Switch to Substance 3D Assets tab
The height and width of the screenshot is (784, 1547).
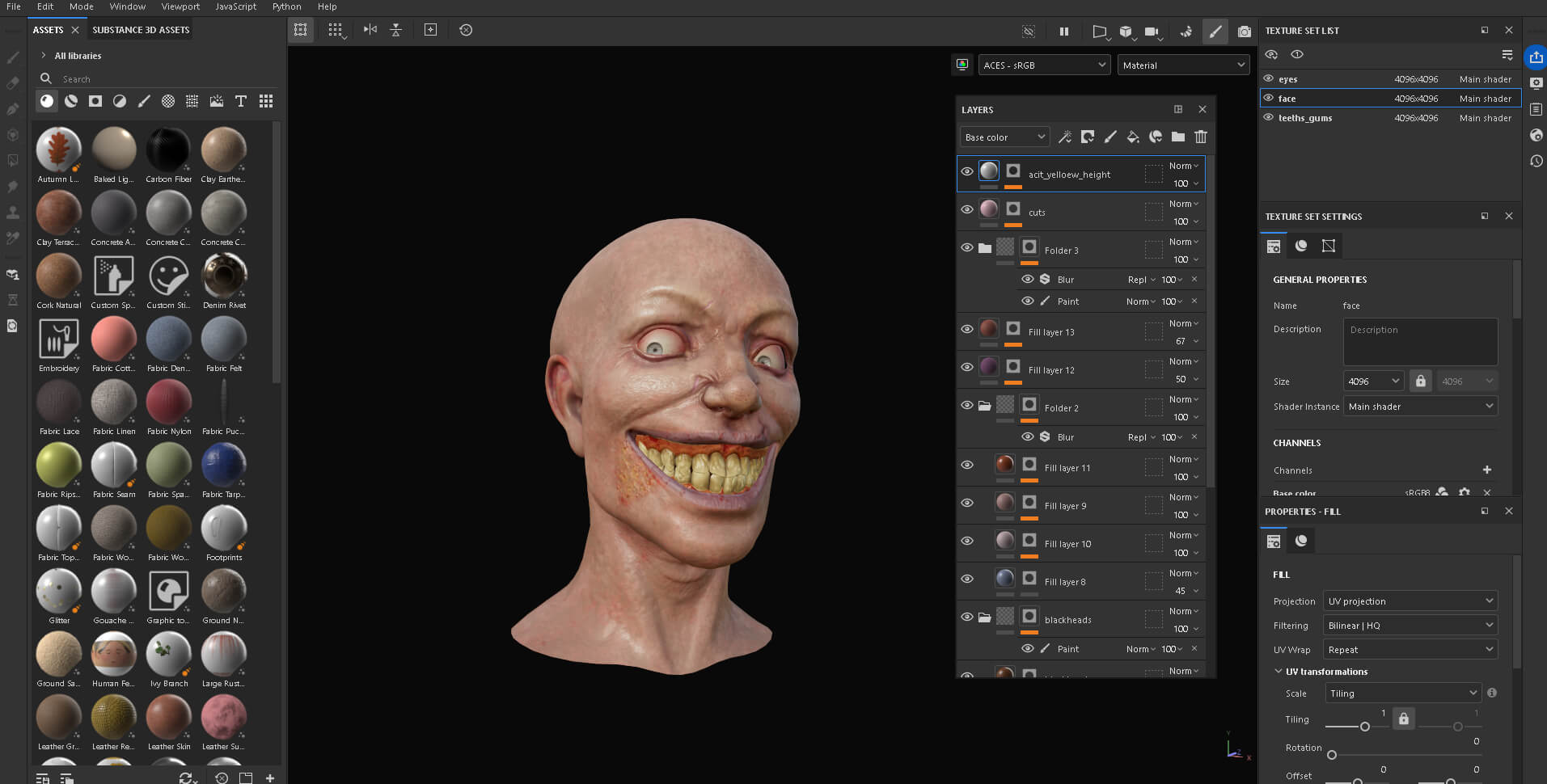click(141, 30)
